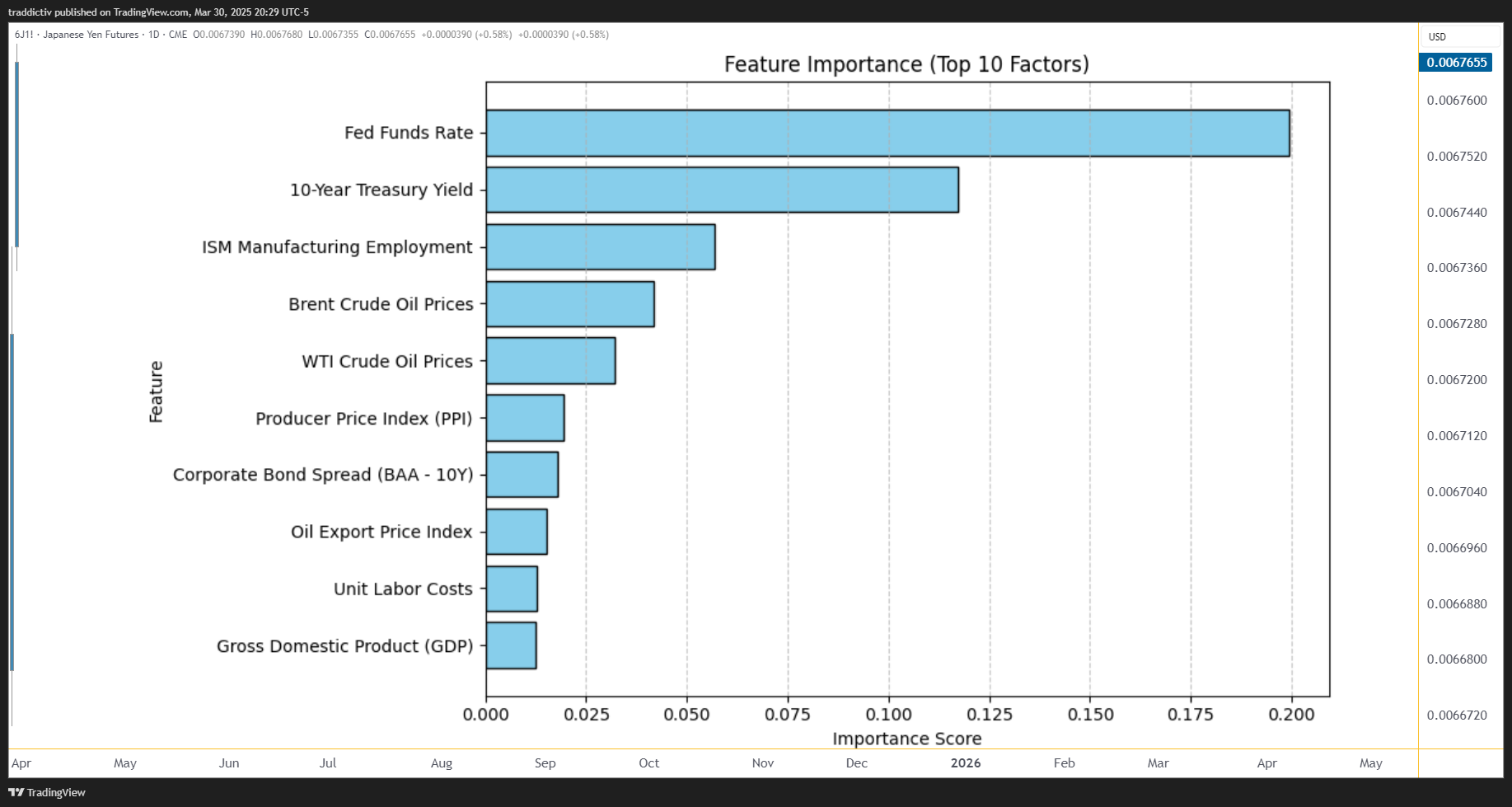
Task: Click the 10-Year Treasury Yield bar
Action: click(722, 190)
